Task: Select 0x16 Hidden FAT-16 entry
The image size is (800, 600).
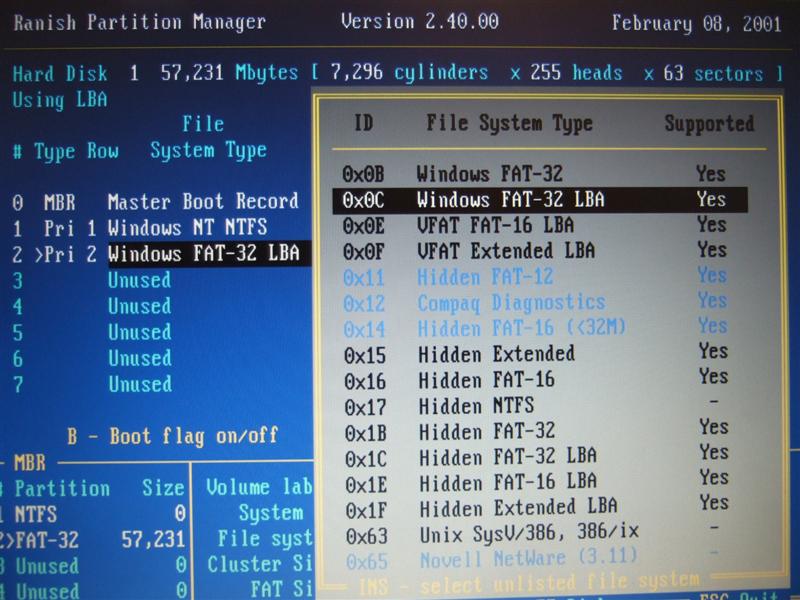Action: pos(535,380)
